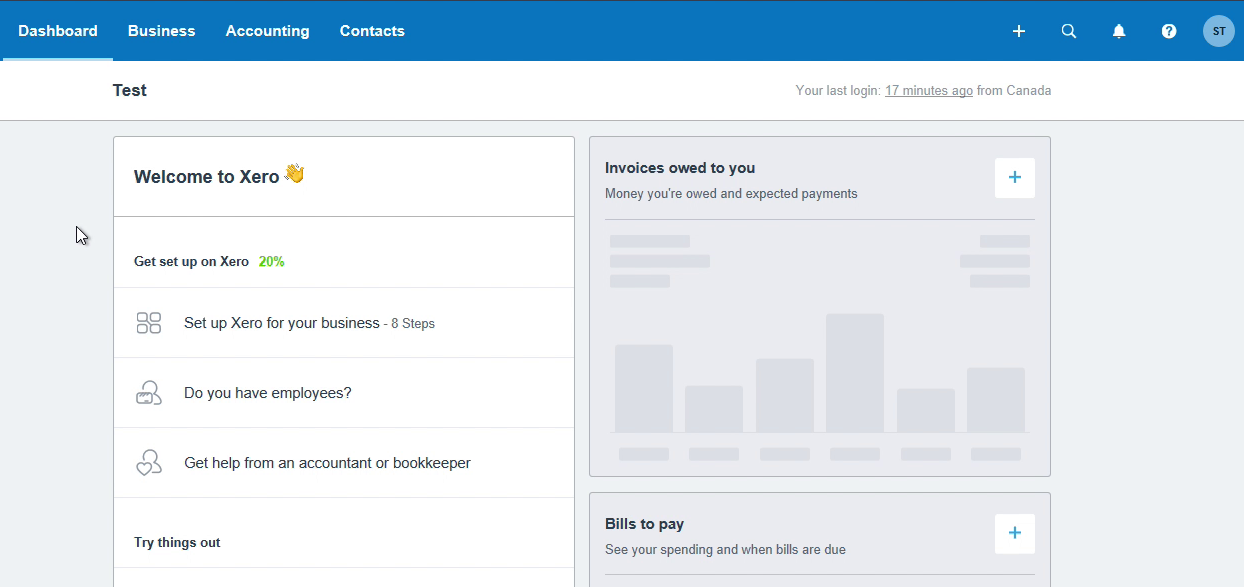
Task: Click 'Money you're owed and expected payments' text
Action: click(x=731, y=194)
